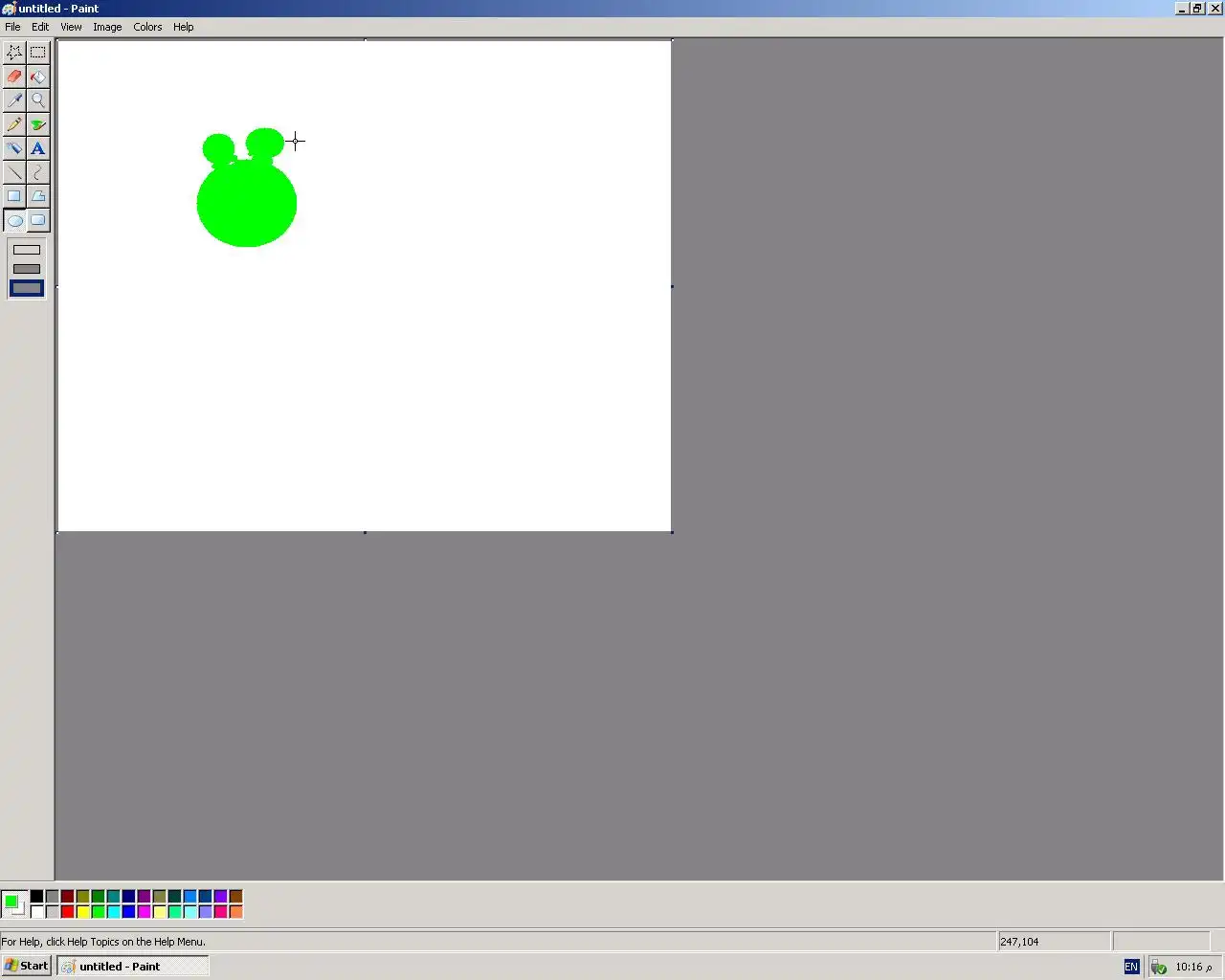The image size is (1225, 980).
Task: Pick the dark green color swatch
Action: pyautogui.click(x=98, y=897)
